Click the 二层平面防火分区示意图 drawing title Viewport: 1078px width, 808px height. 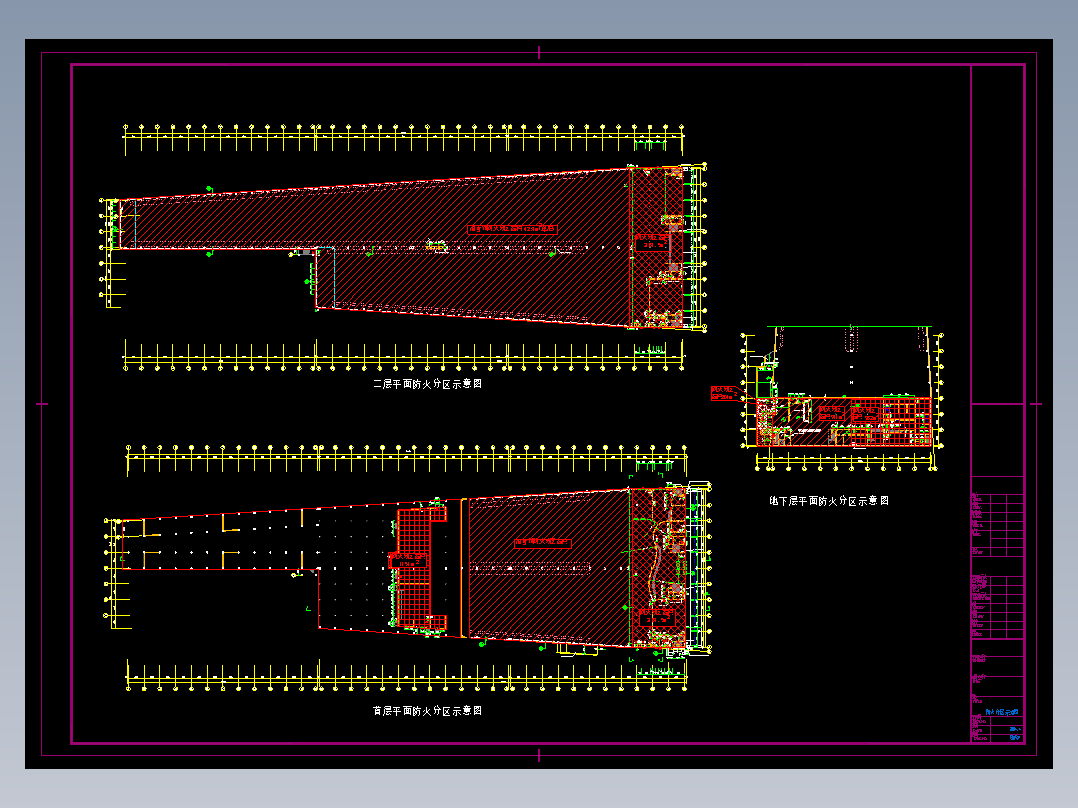coord(428,384)
